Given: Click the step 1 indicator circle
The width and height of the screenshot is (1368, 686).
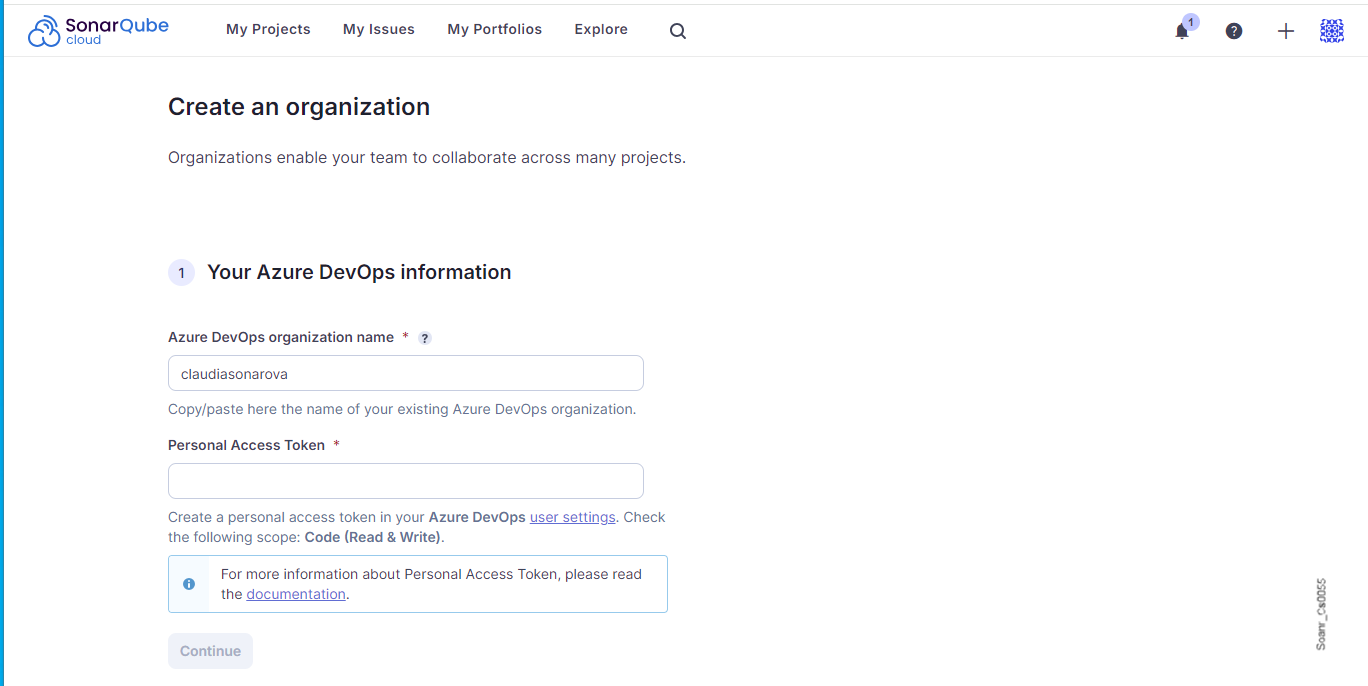Looking at the screenshot, I should (x=181, y=272).
